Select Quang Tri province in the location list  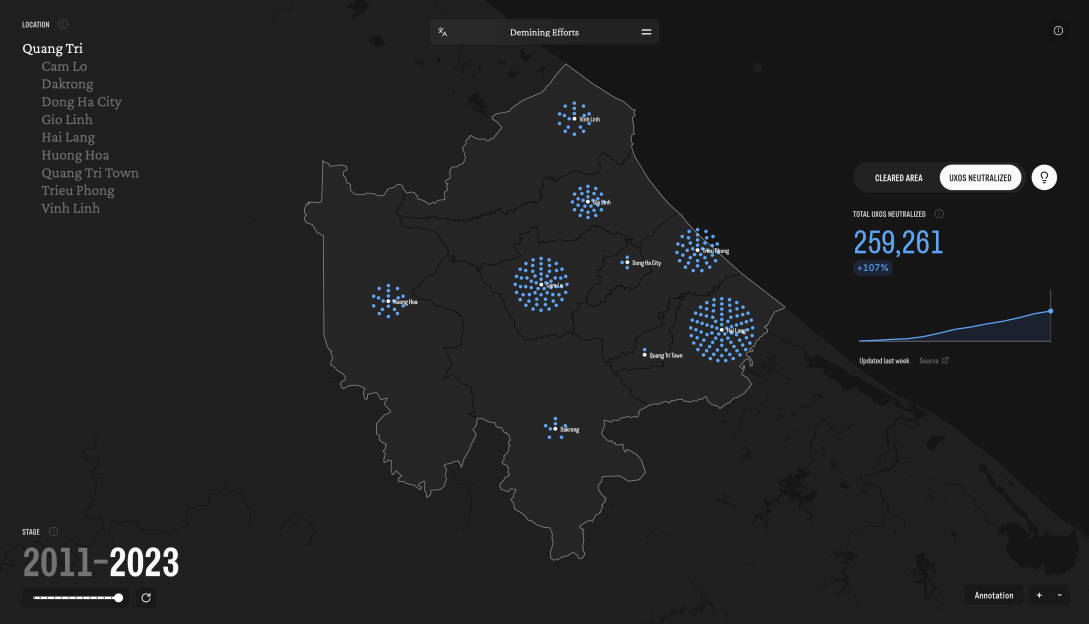click(53, 48)
